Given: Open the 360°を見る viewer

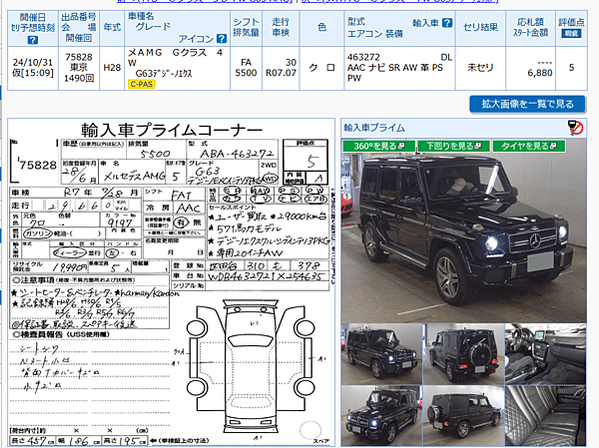Looking at the screenshot, I should 379,146.
